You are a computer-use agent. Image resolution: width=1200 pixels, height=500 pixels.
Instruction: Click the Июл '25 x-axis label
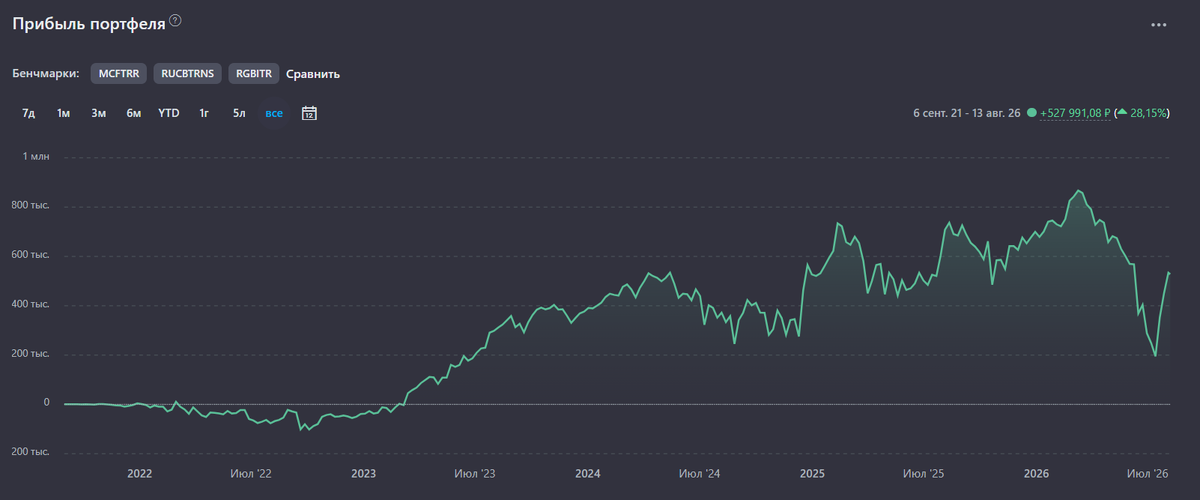point(923,473)
